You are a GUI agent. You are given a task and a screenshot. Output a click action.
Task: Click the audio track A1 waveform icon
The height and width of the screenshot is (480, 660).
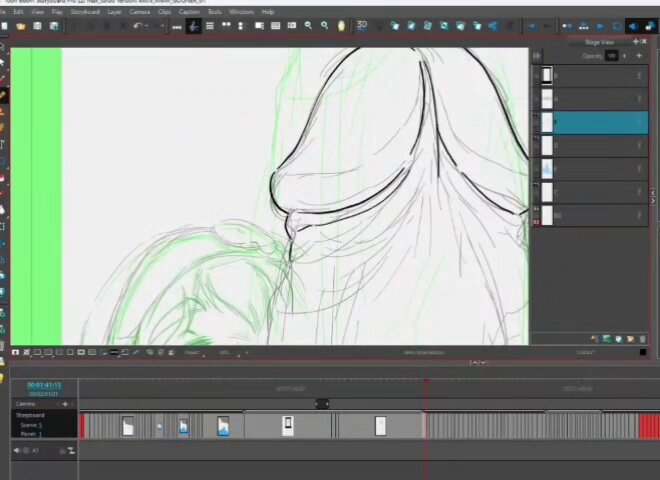pyautogui.click(x=71, y=451)
